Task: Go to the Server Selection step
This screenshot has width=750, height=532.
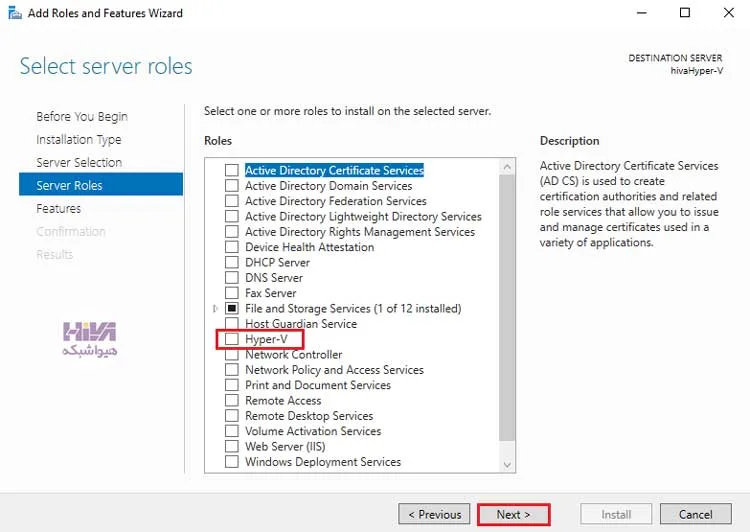Action: [x=79, y=163]
